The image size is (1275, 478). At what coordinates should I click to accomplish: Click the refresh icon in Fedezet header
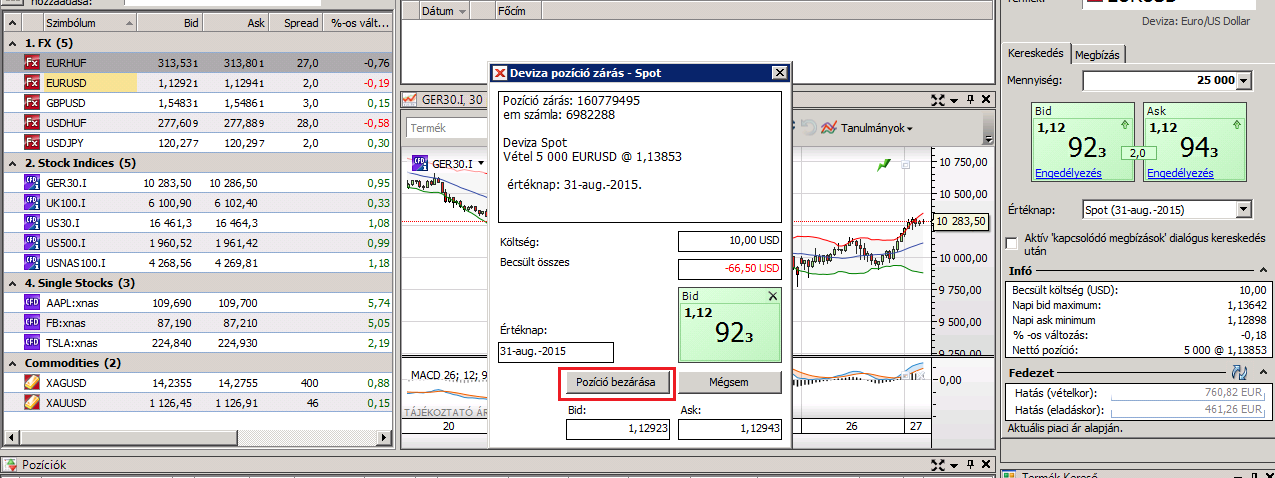1238,372
